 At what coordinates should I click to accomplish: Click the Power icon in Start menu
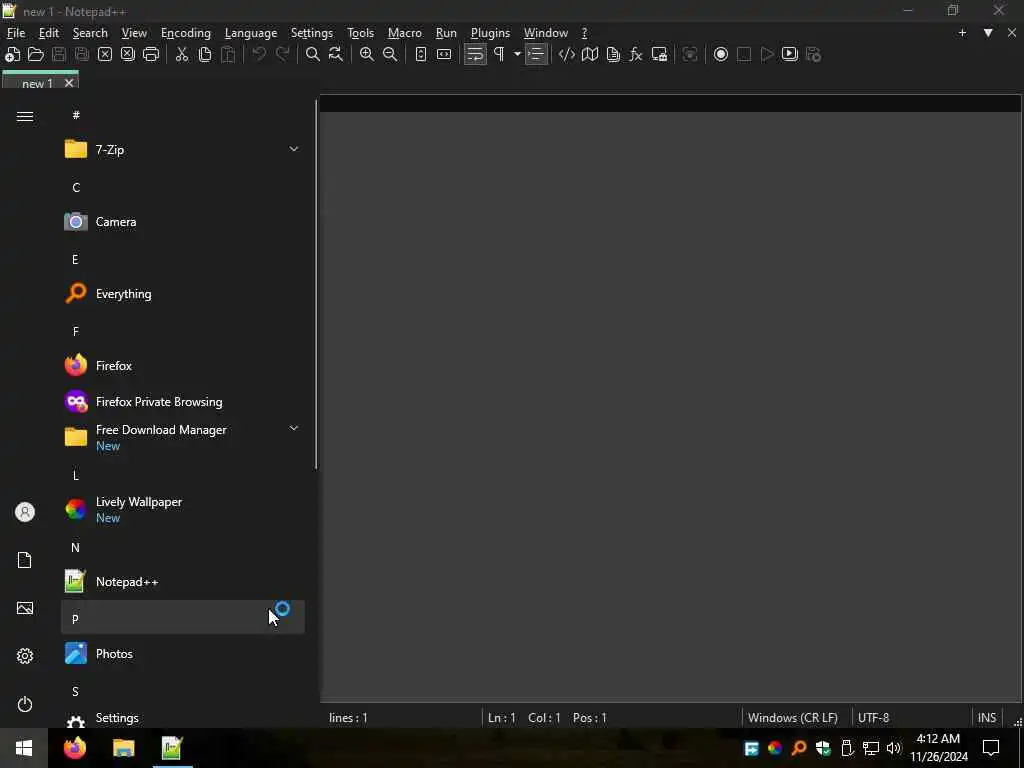25,704
